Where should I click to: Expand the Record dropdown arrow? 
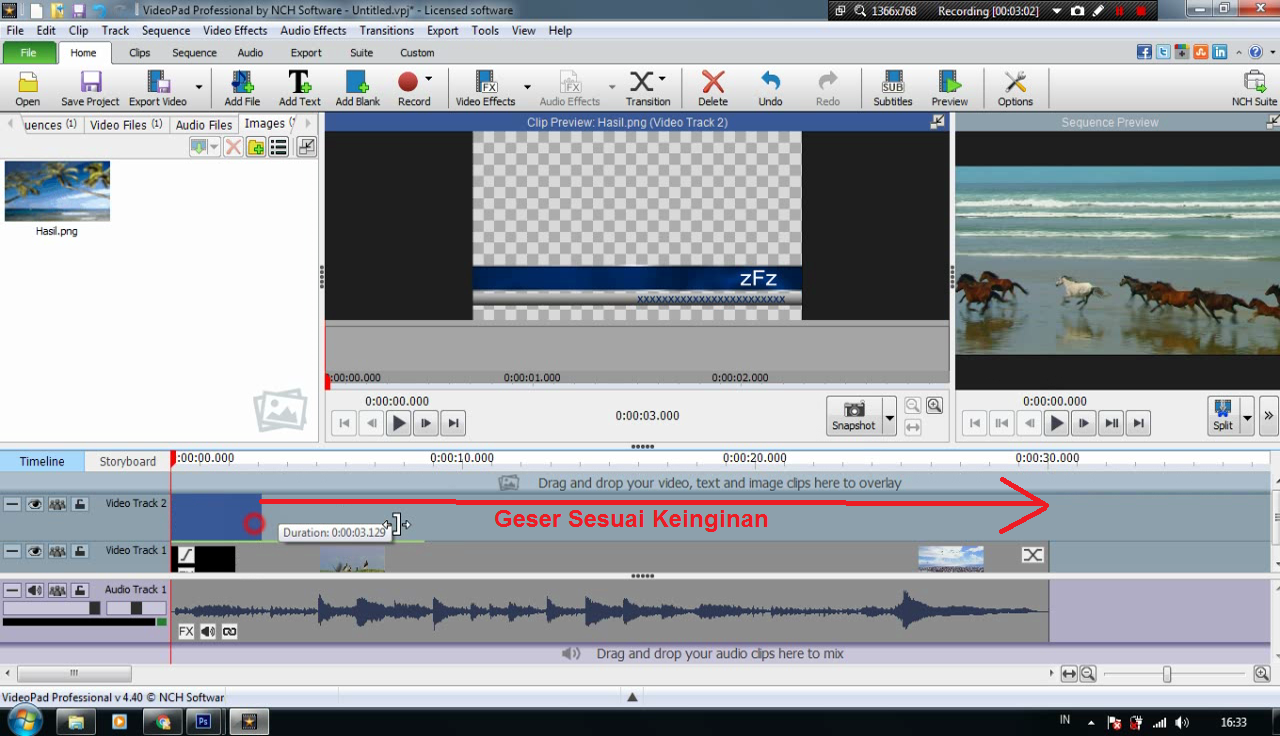(x=429, y=79)
